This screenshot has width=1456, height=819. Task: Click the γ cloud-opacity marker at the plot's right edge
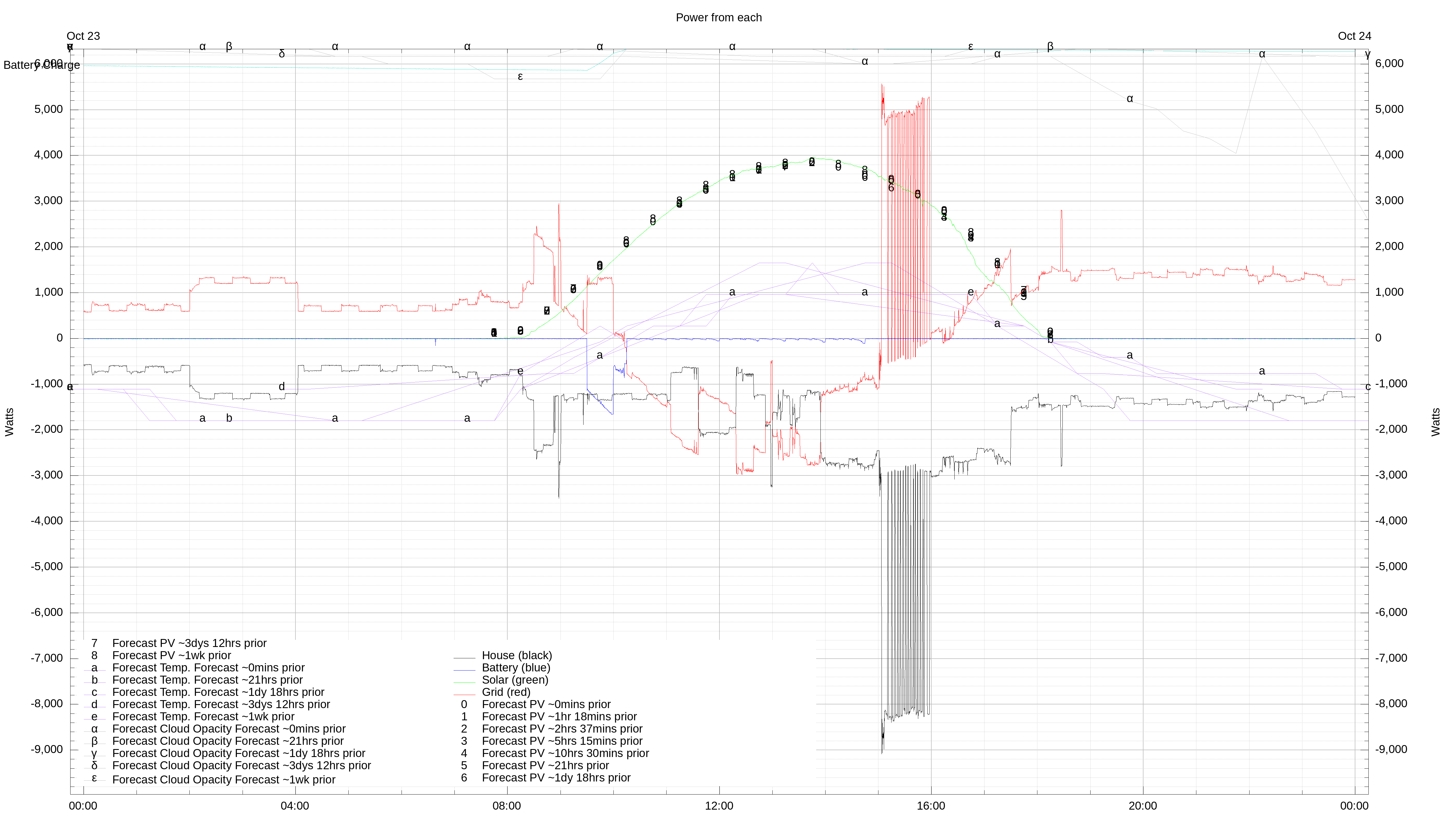1368,54
